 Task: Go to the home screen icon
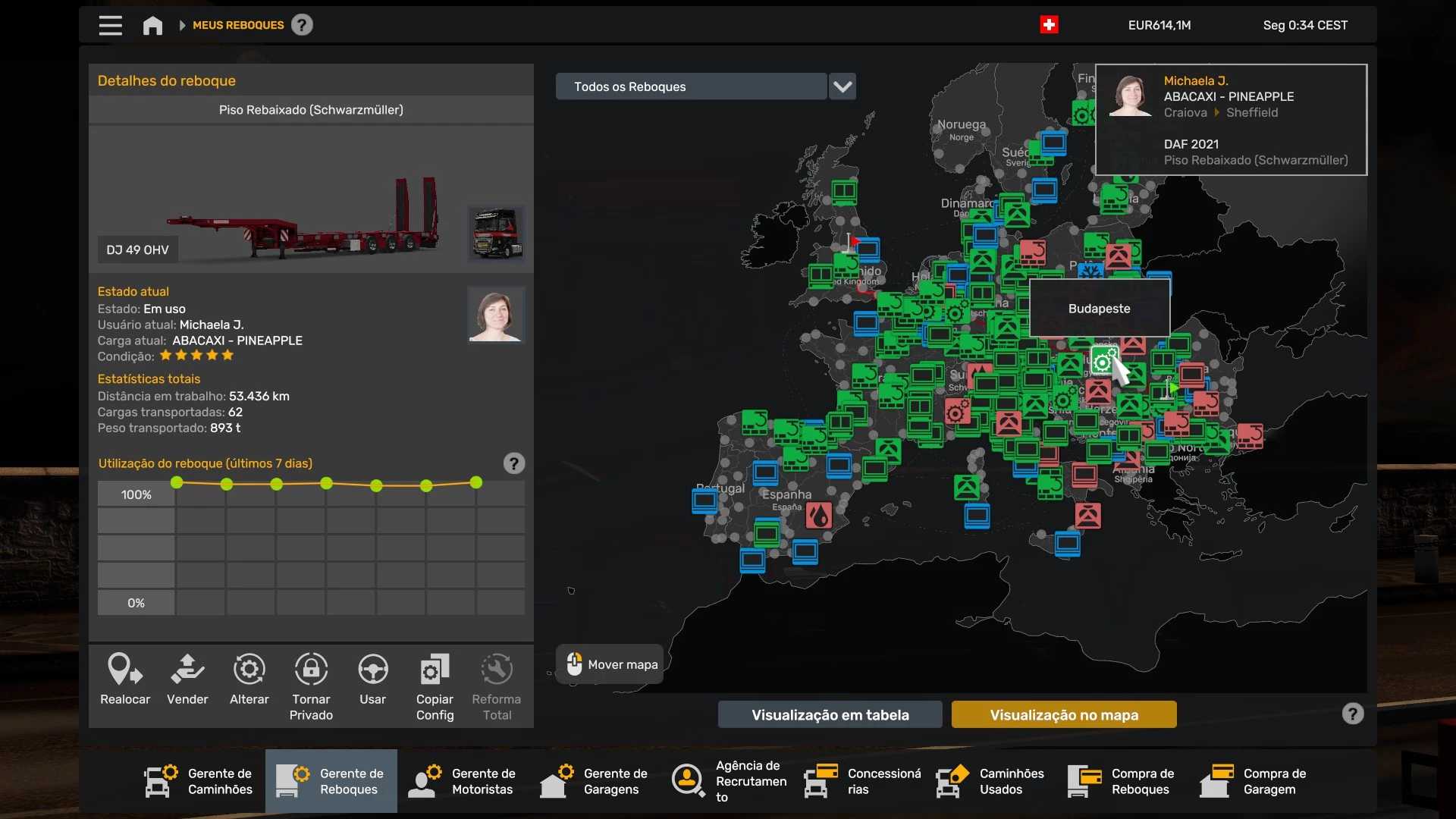(152, 25)
